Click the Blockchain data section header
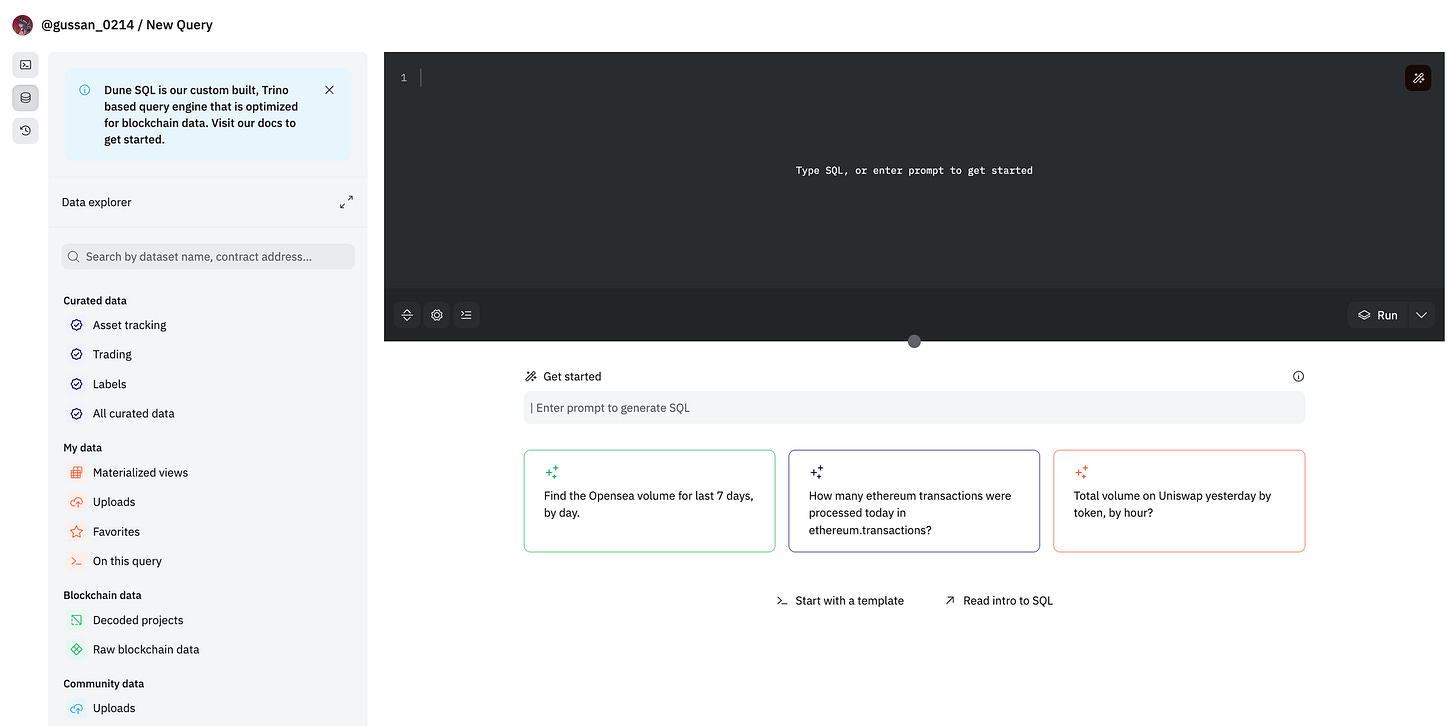The width and height of the screenshot is (1456, 726). pyautogui.click(x=102, y=596)
